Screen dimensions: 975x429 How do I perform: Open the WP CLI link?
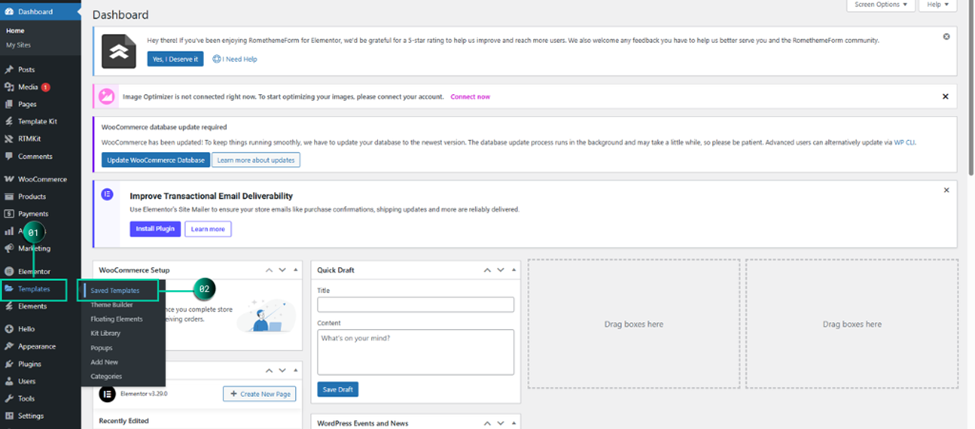coord(904,142)
